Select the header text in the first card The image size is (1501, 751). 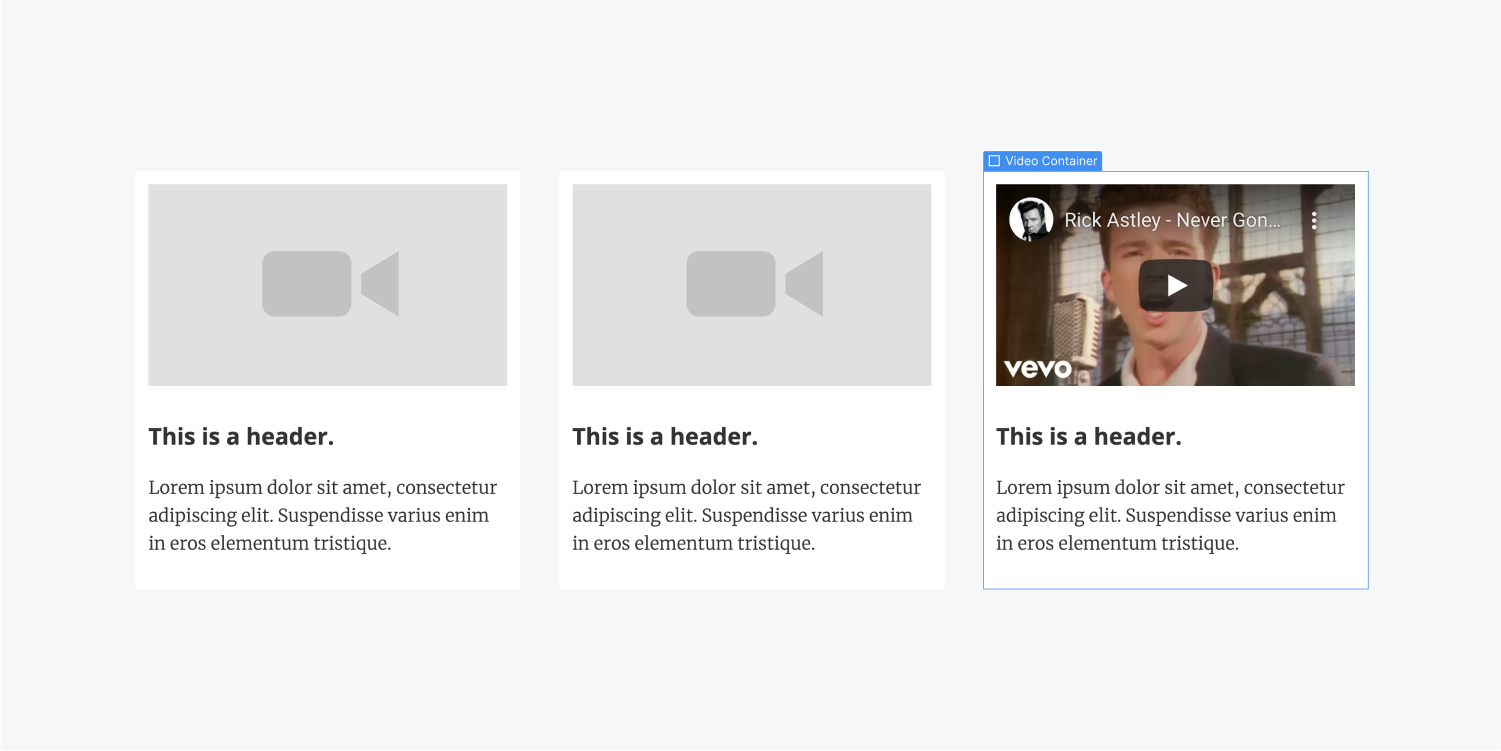coord(241,437)
